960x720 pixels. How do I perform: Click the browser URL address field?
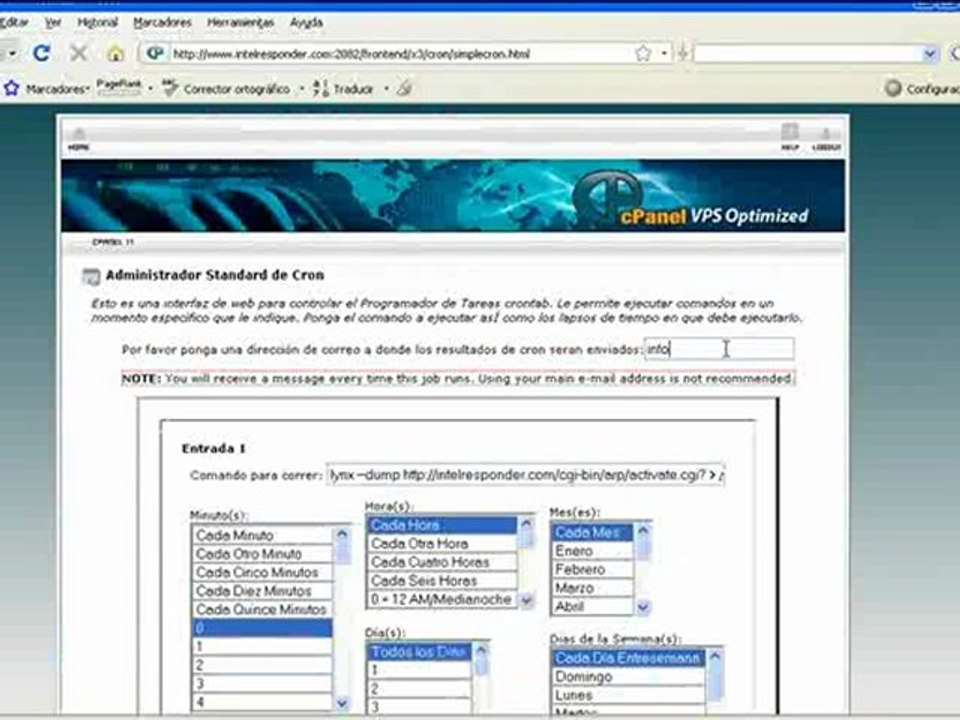(401, 54)
